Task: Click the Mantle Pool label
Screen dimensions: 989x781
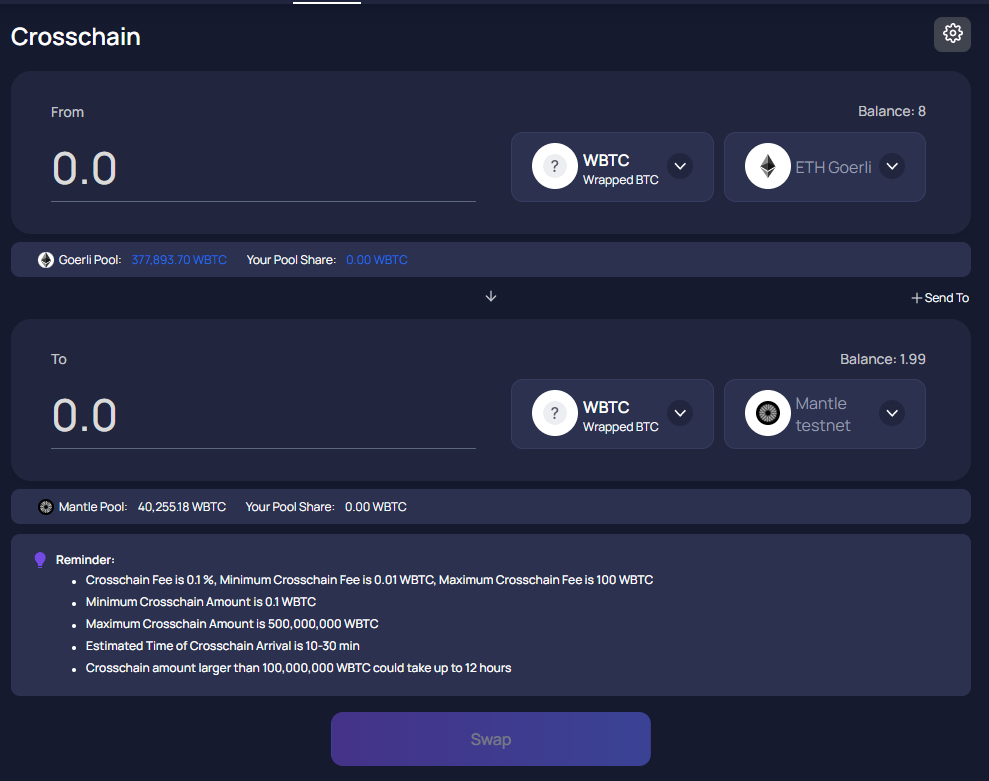Action: [x=93, y=507]
